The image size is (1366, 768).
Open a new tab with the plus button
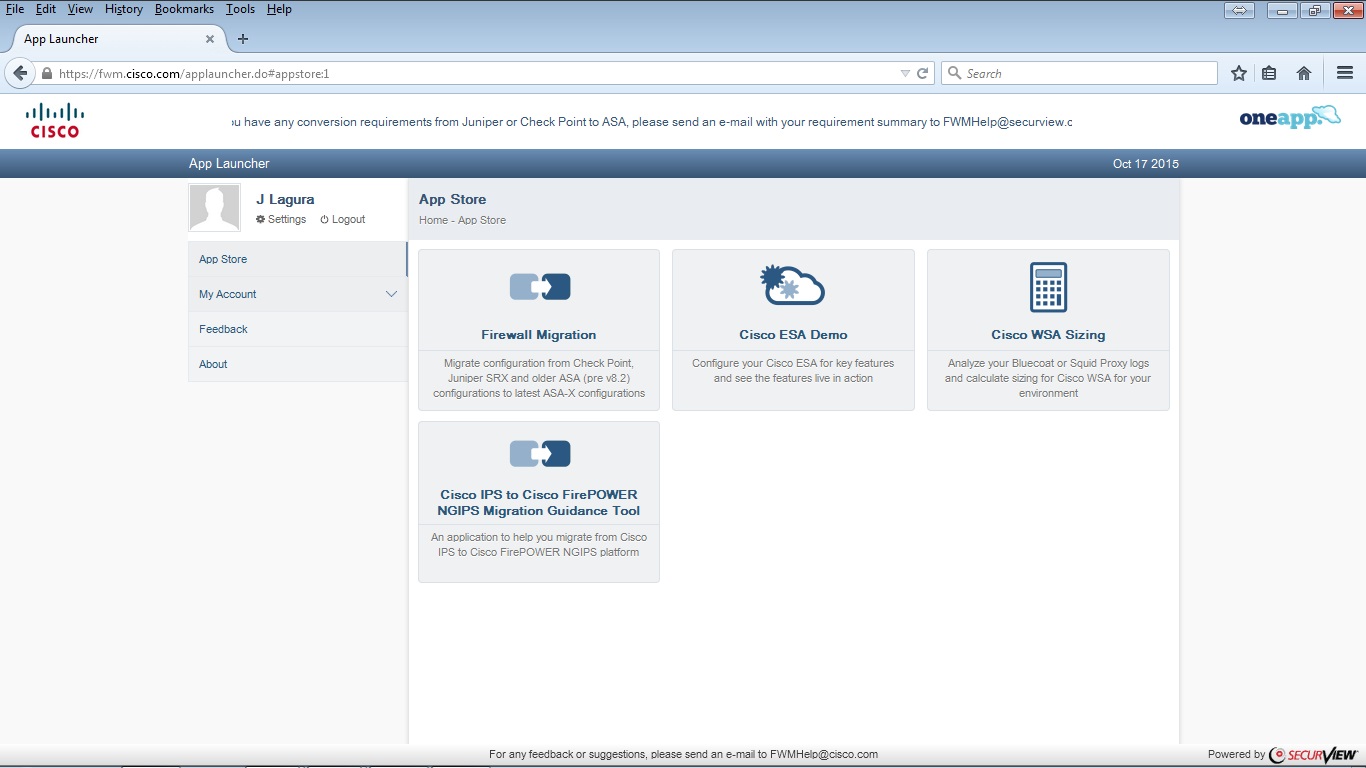coord(242,39)
